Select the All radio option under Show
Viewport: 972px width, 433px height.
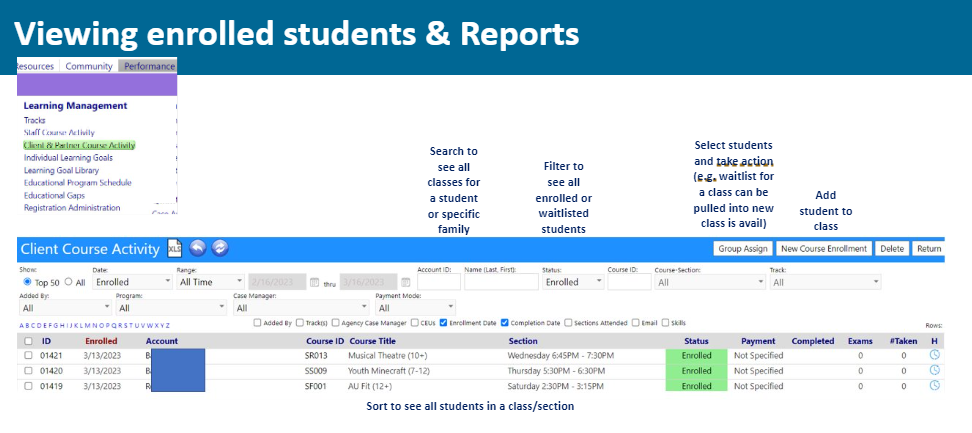tap(68, 282)
